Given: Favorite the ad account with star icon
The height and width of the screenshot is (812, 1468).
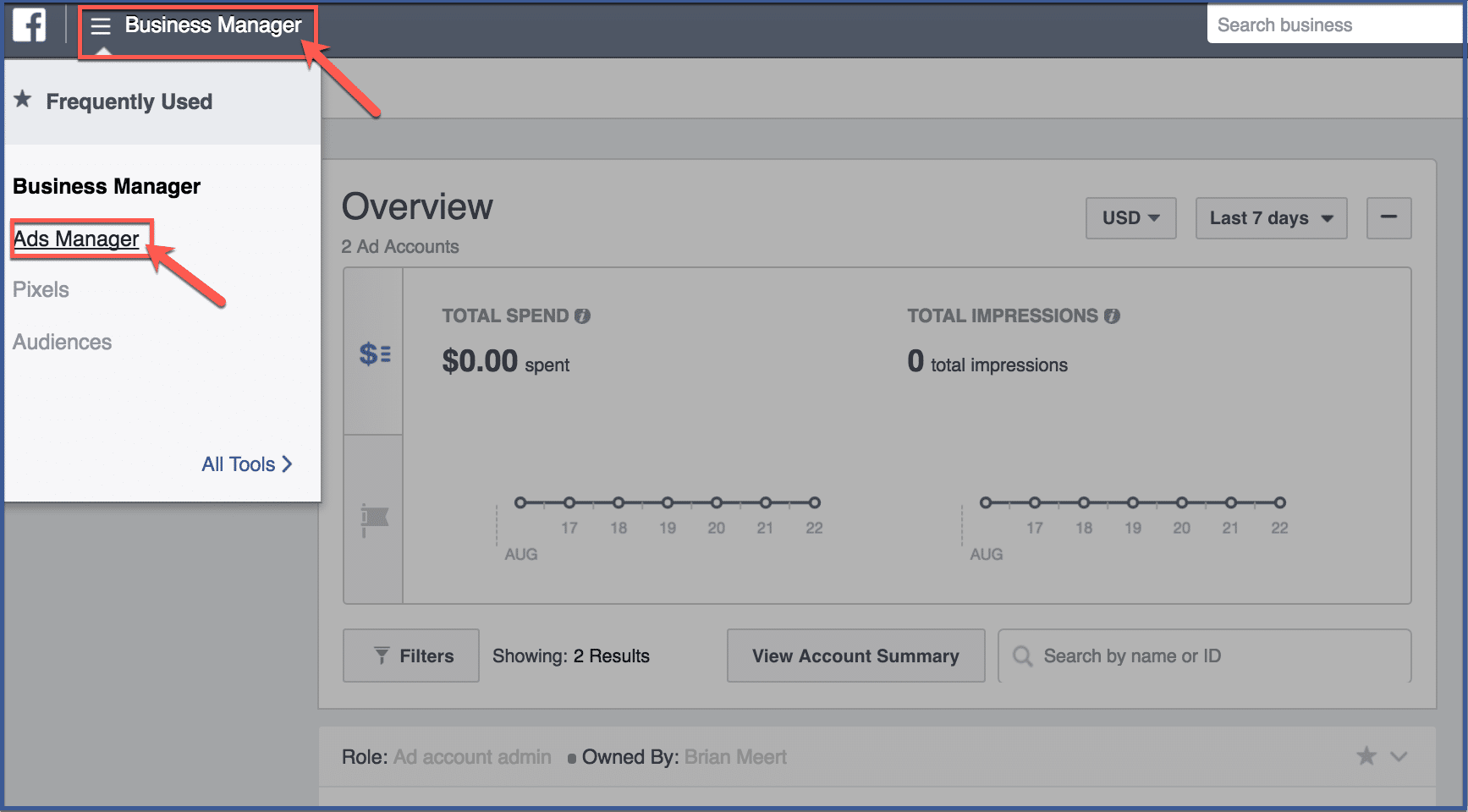Looking at the screenshot, I should pos(1366,756).
